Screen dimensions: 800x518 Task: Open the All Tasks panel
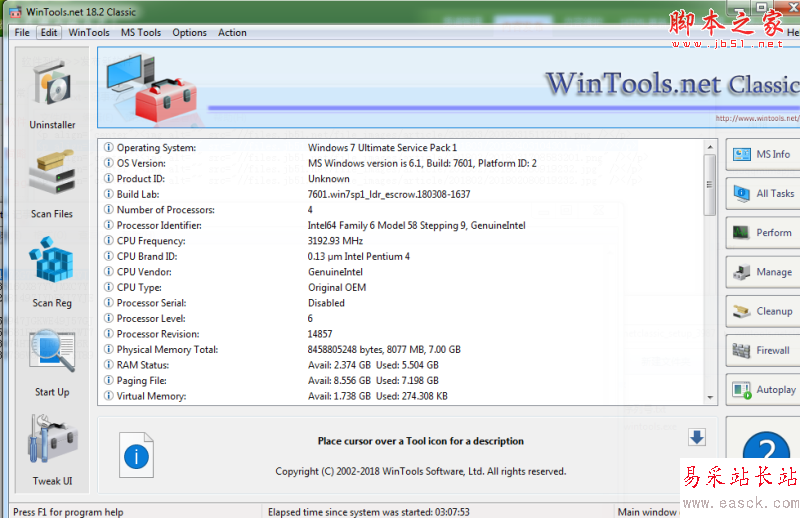[763, 193]
